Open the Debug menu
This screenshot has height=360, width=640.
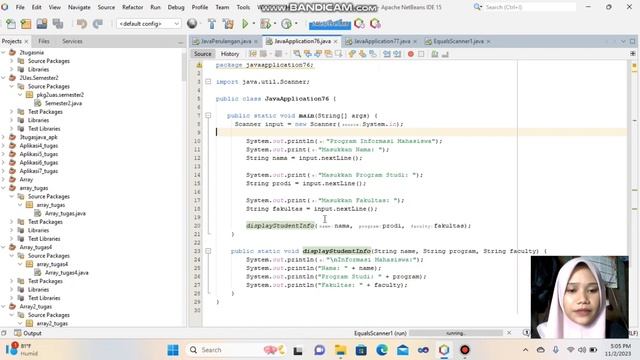[x=176, y=7]
